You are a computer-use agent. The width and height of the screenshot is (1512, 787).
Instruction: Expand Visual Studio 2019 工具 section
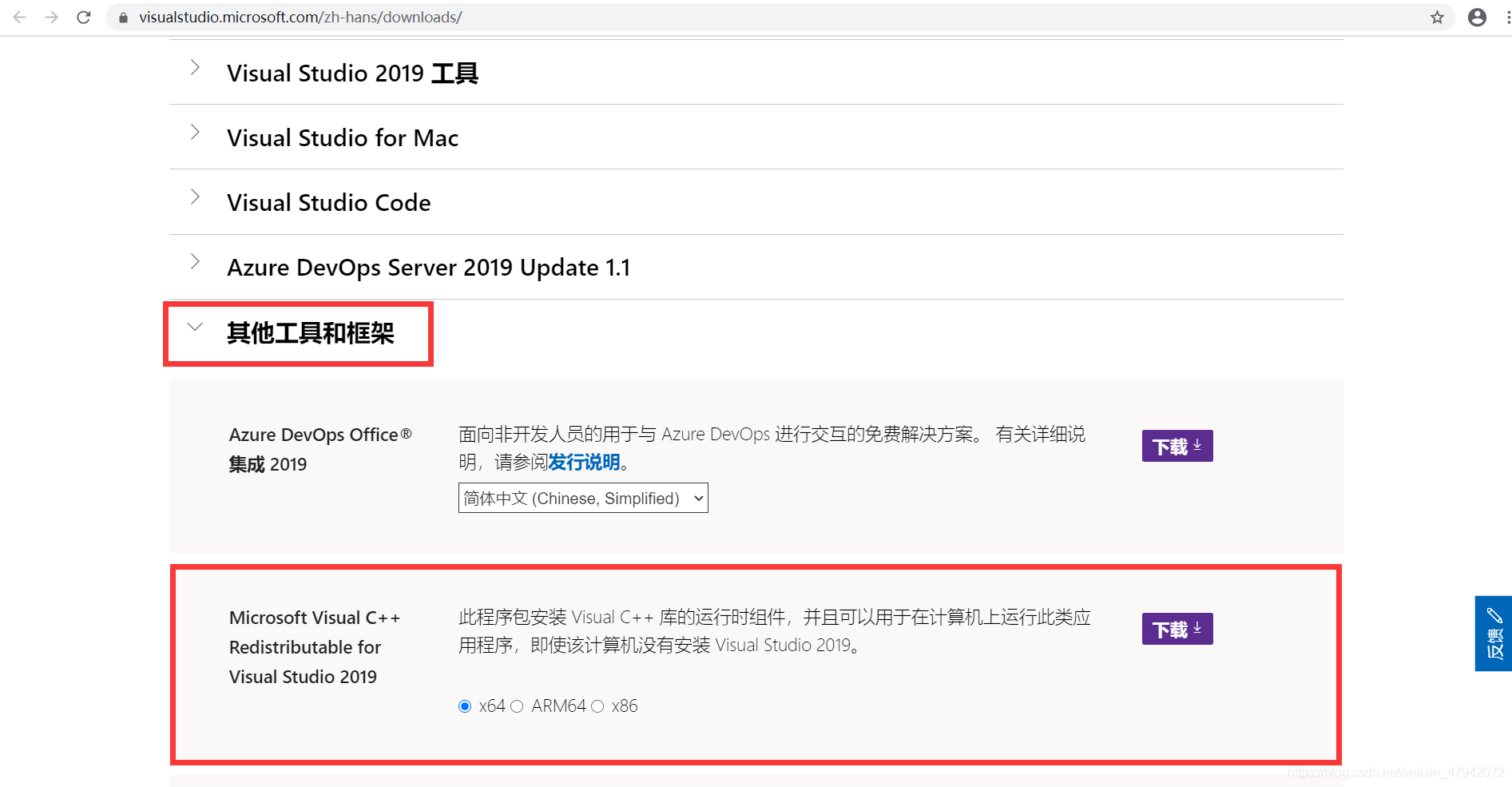click(756, 73)
